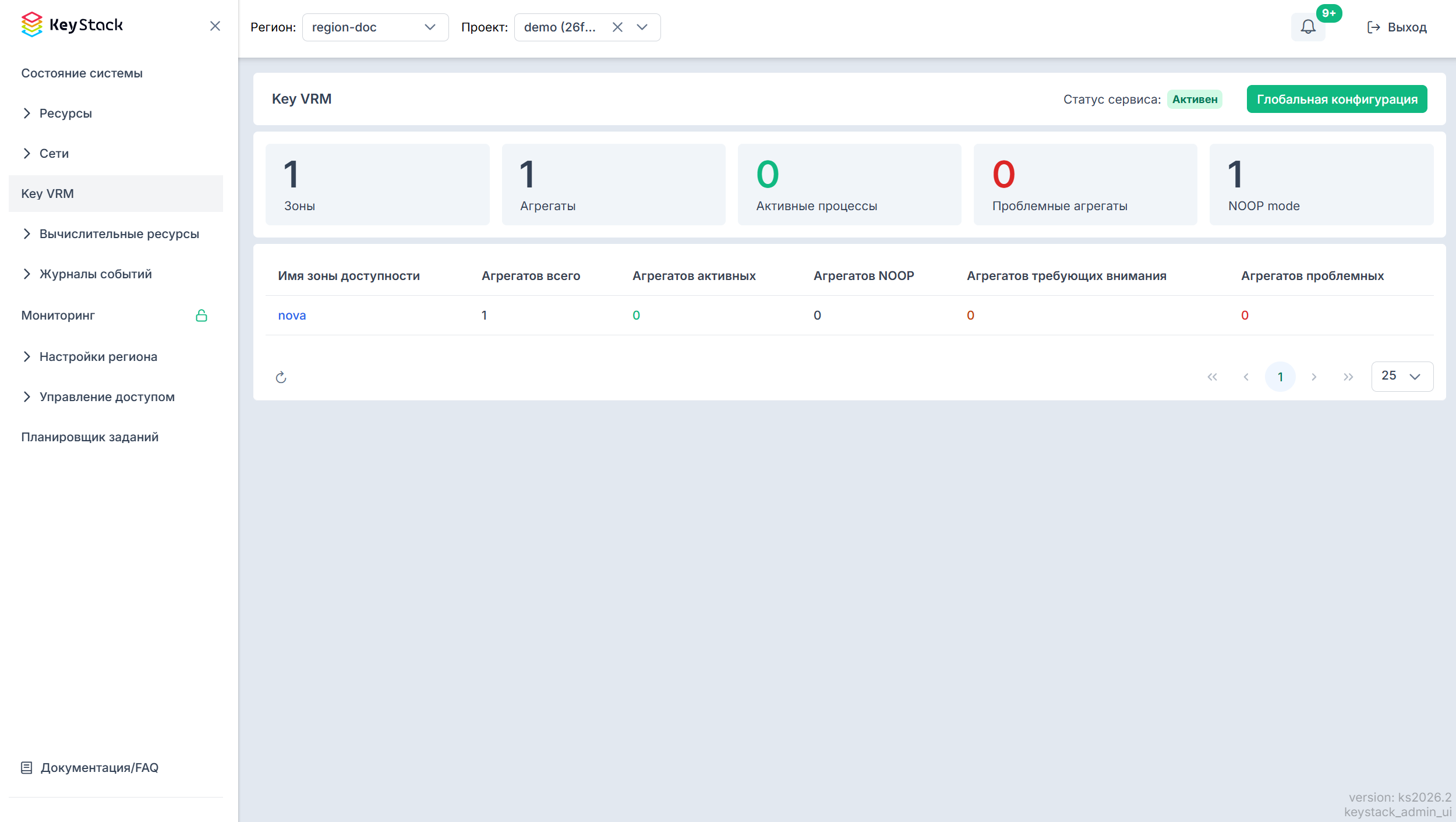Clear the selected demo project
This screenshot has width=1456, height=822.
[617, 27]
